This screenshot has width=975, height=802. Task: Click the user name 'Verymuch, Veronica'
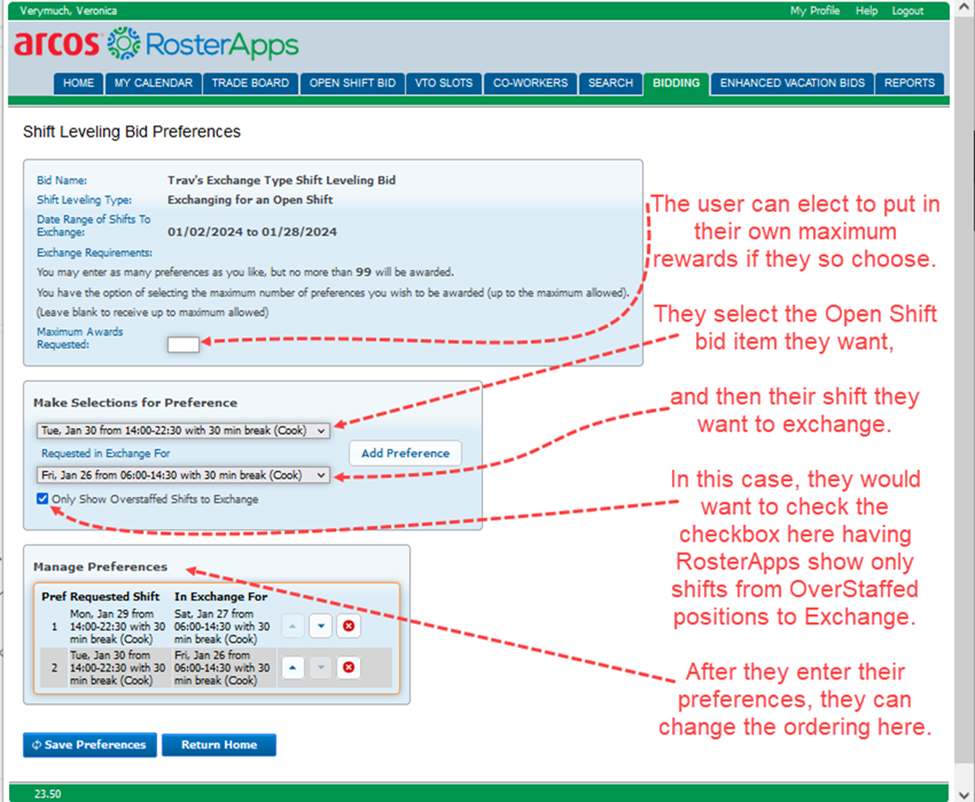tap(68, 11)
